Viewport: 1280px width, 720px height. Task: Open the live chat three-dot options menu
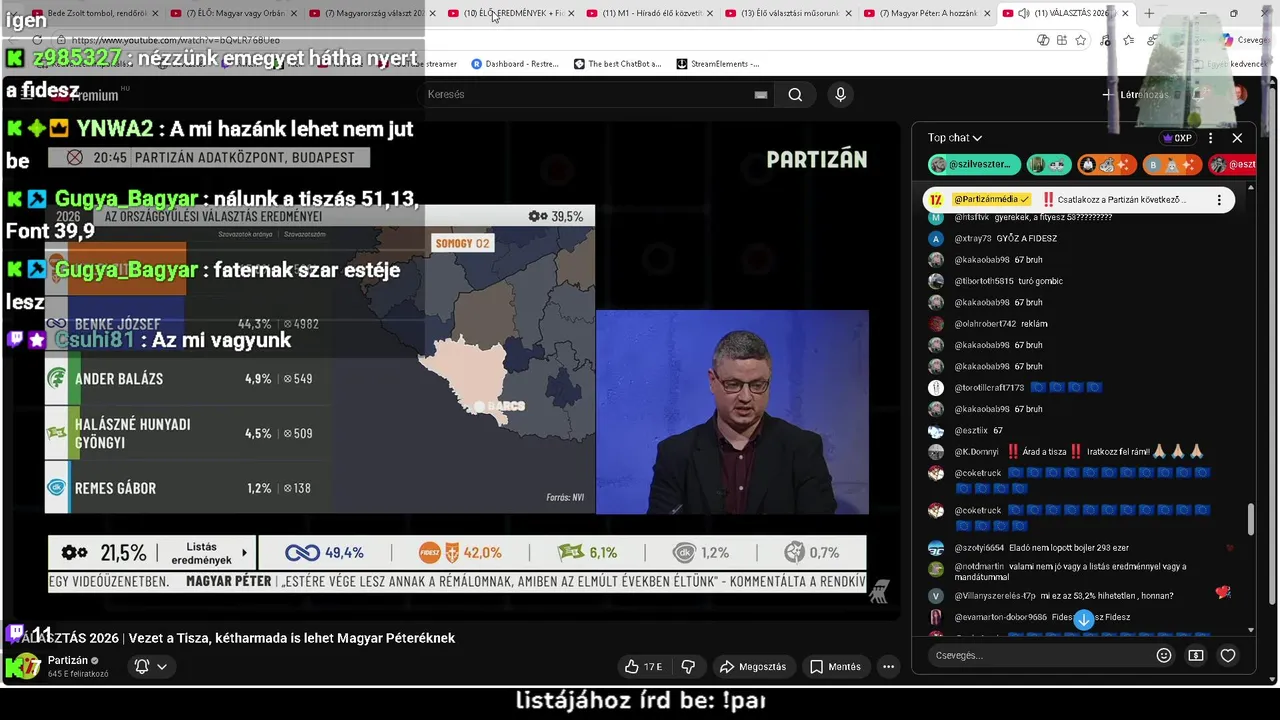tap(1211, 138)
